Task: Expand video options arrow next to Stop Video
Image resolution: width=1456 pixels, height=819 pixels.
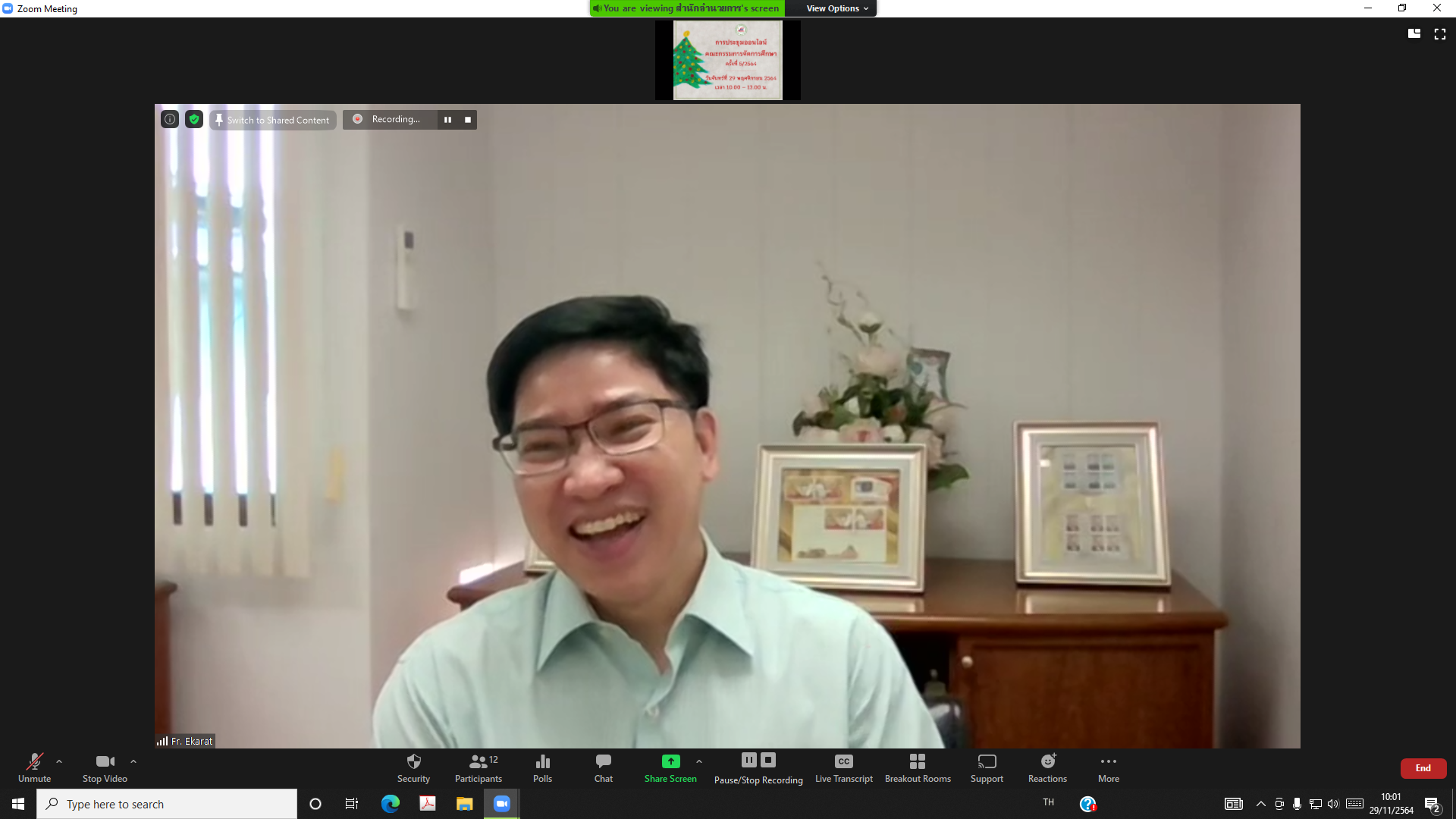Action: pos(133,761)
